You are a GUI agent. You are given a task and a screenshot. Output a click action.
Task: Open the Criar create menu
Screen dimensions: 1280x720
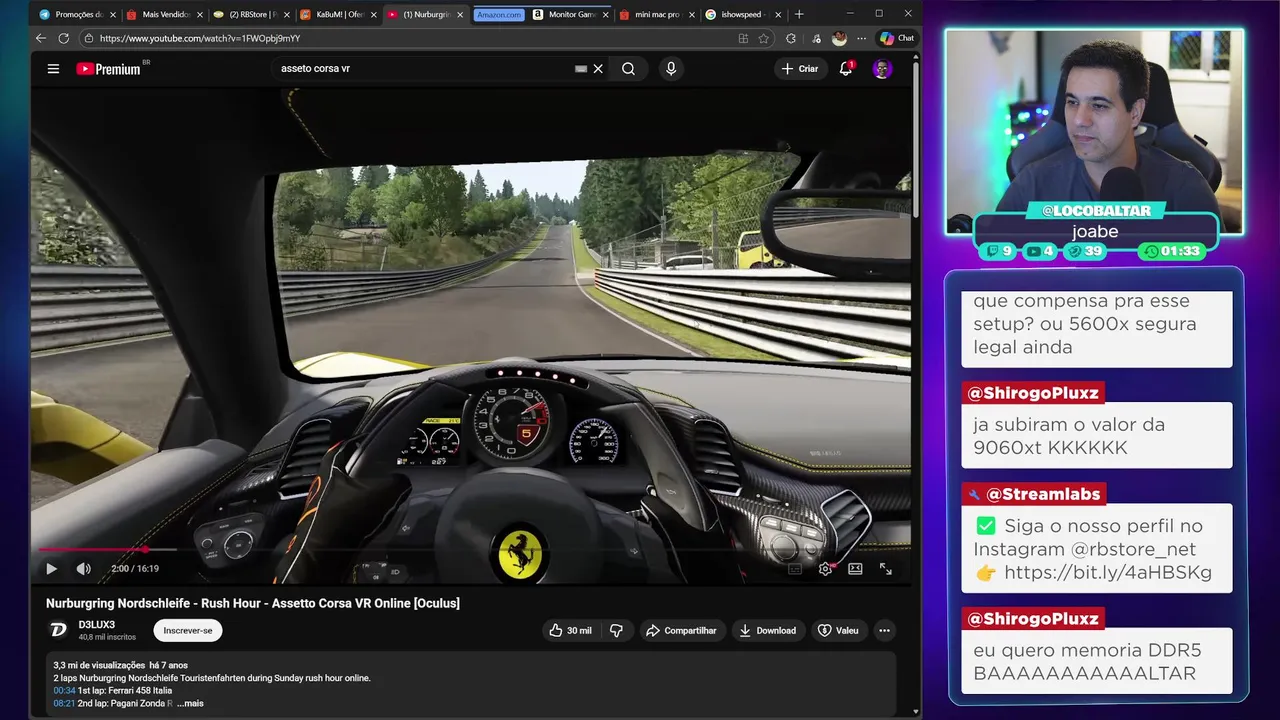pos(800,69)
